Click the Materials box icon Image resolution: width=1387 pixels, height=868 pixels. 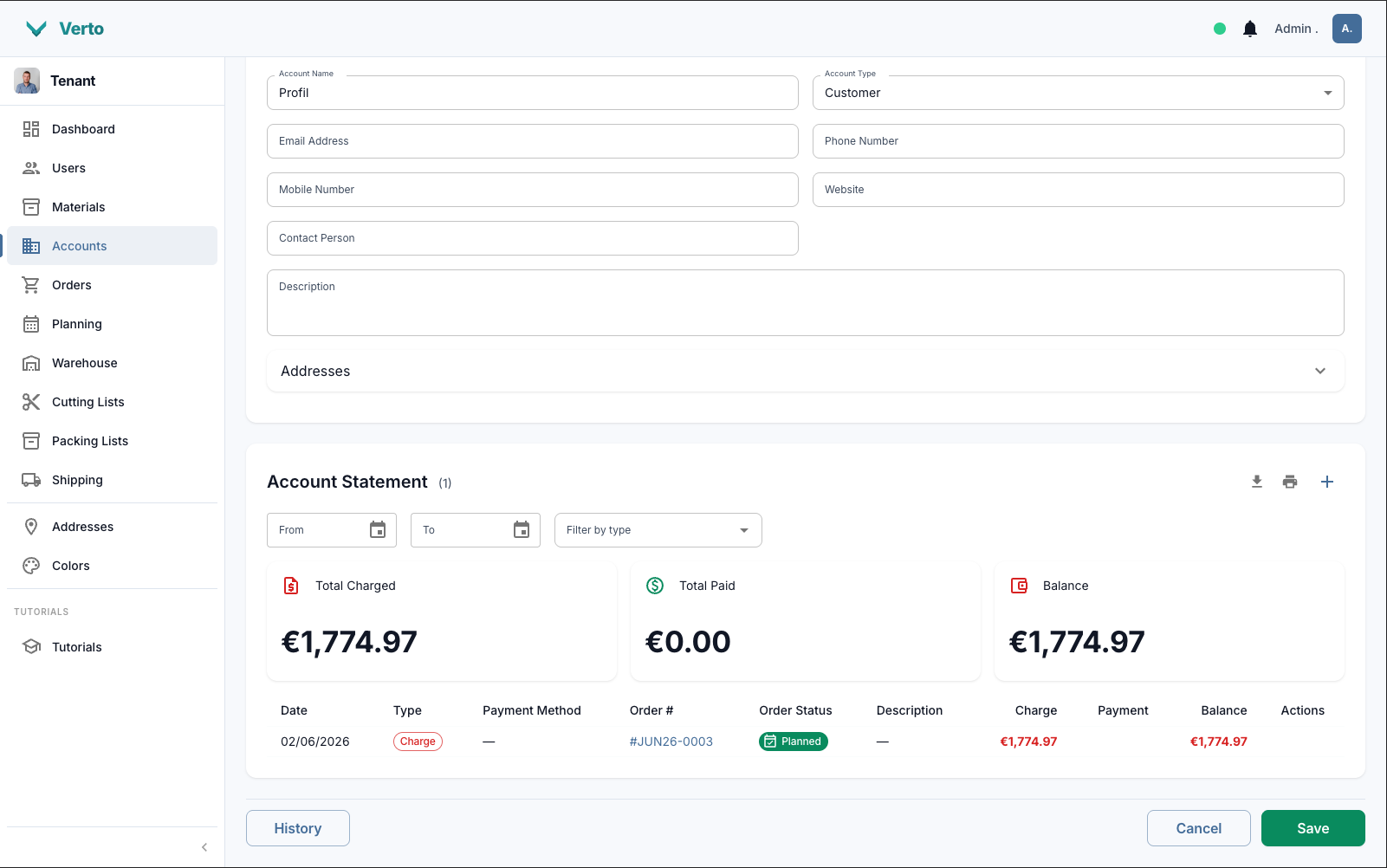pyautogui.click(x=31, y=207)
